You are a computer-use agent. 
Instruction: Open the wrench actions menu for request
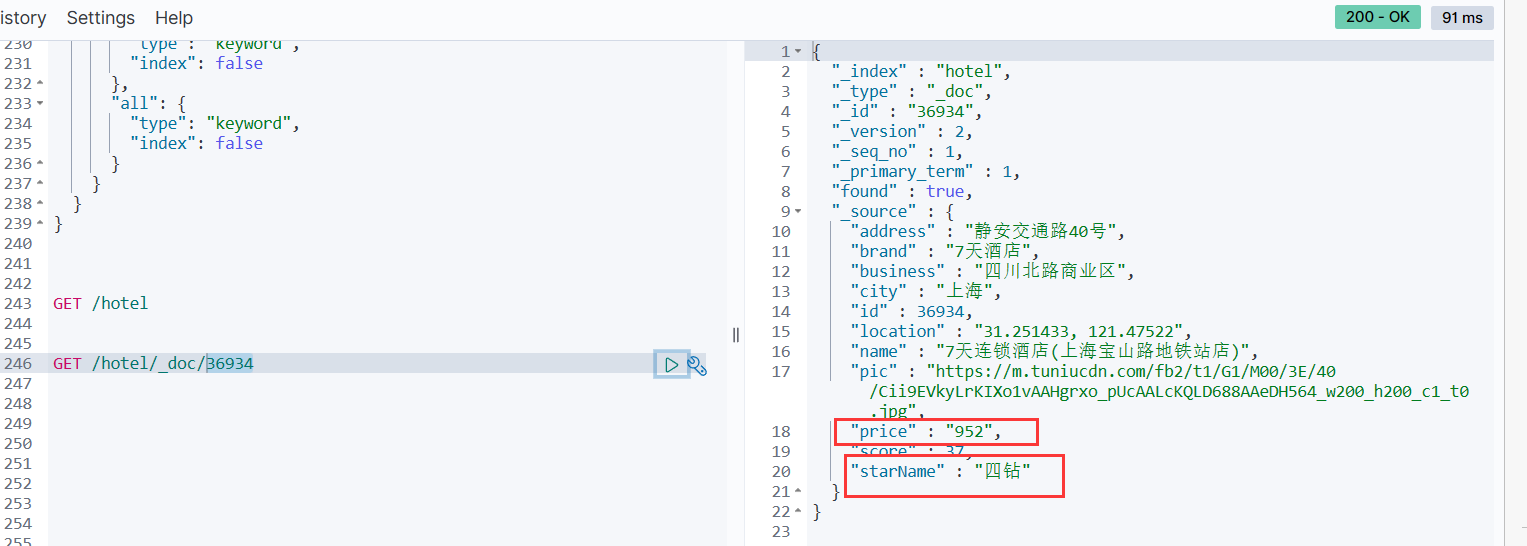coord(697,366)
